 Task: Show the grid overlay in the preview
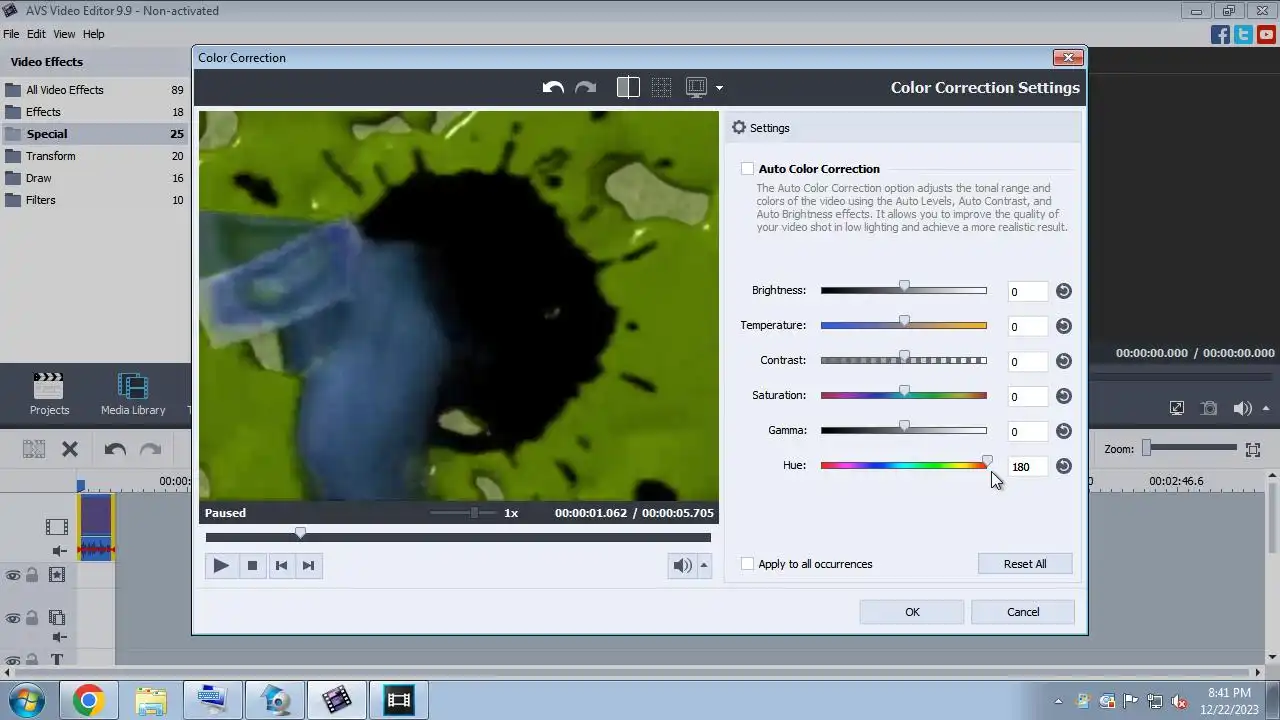(661, 88)
